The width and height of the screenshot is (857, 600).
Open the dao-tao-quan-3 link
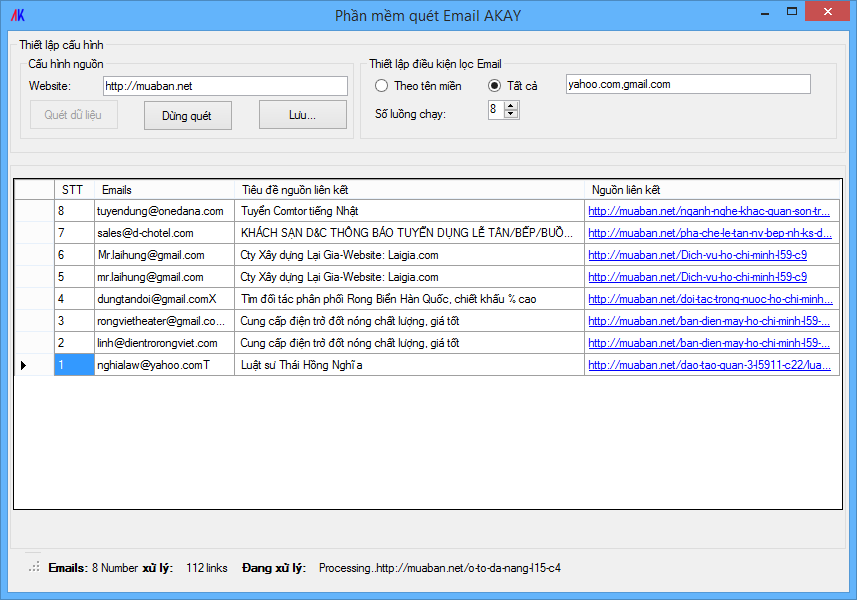tap(709, 365)
